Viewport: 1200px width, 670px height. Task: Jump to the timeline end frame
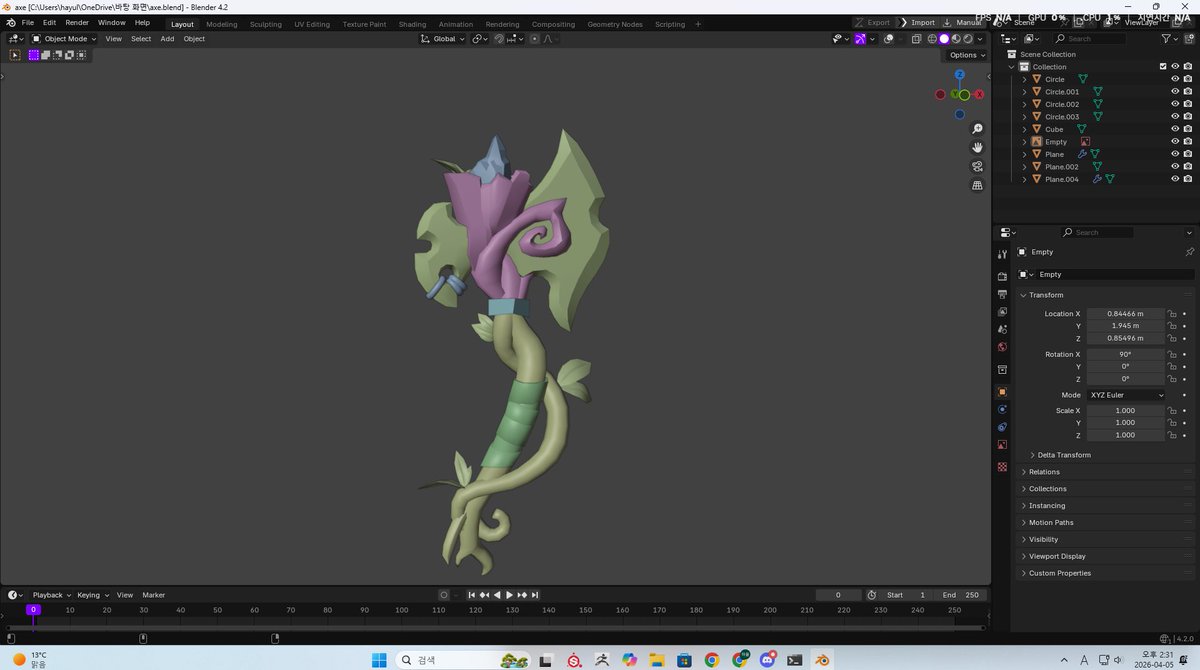click(534, 595)
